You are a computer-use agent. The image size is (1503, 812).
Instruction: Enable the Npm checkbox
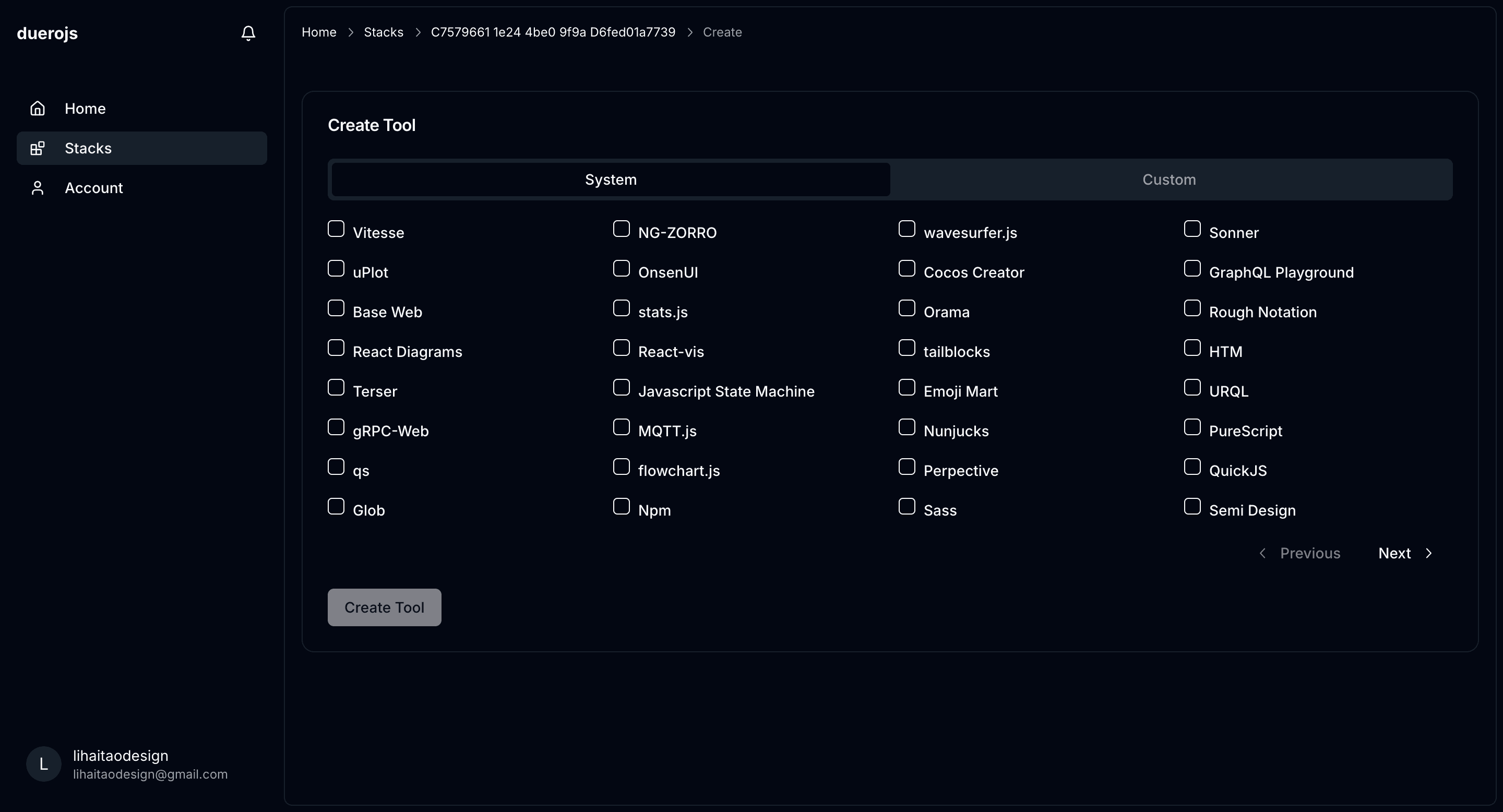click(x=622, y=506)
